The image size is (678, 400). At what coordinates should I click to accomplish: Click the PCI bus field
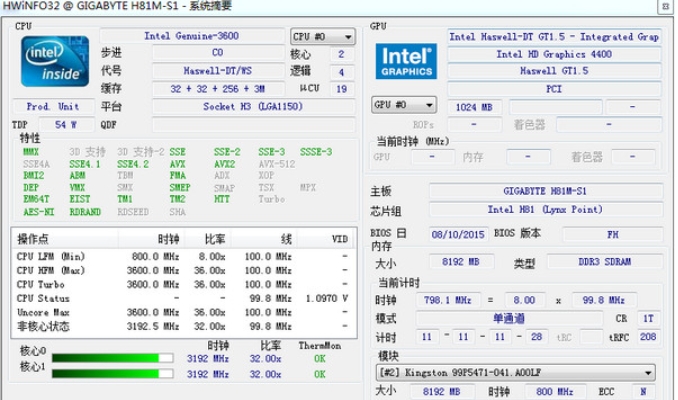pos(554,89)
